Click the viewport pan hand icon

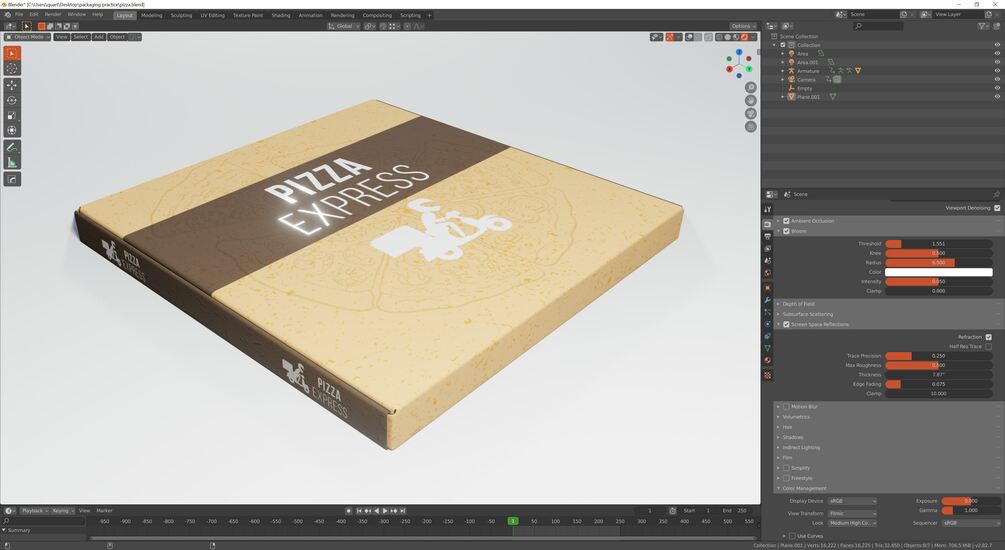[x=751, y=101]
